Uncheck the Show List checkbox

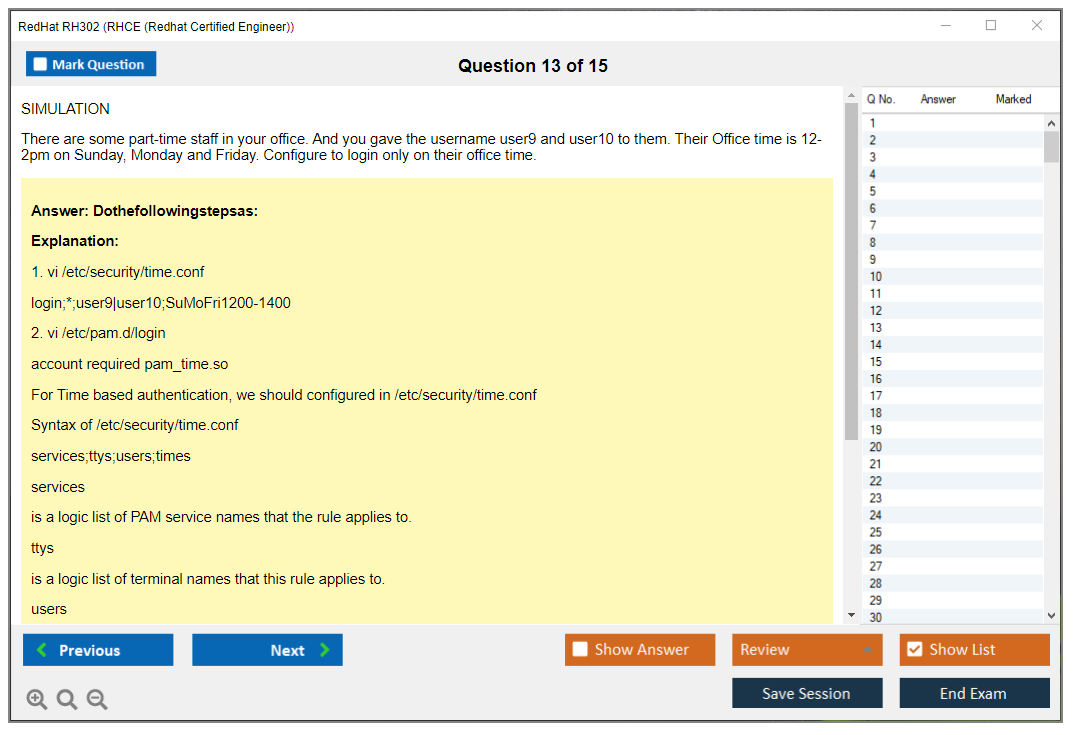(x=914, y=650)
